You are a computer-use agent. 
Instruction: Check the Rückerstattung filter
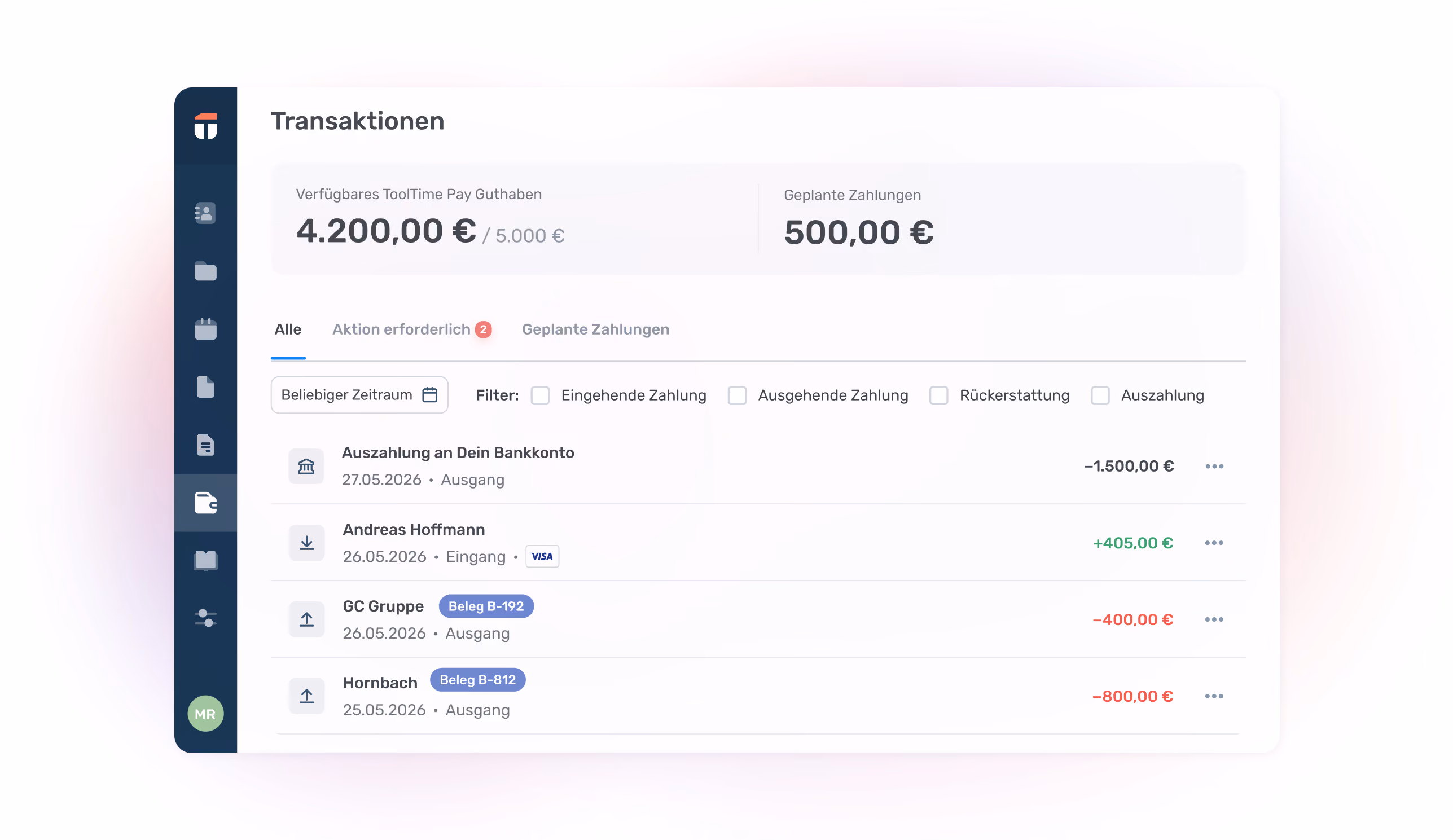pyautogui.click(x=939, y=395)
